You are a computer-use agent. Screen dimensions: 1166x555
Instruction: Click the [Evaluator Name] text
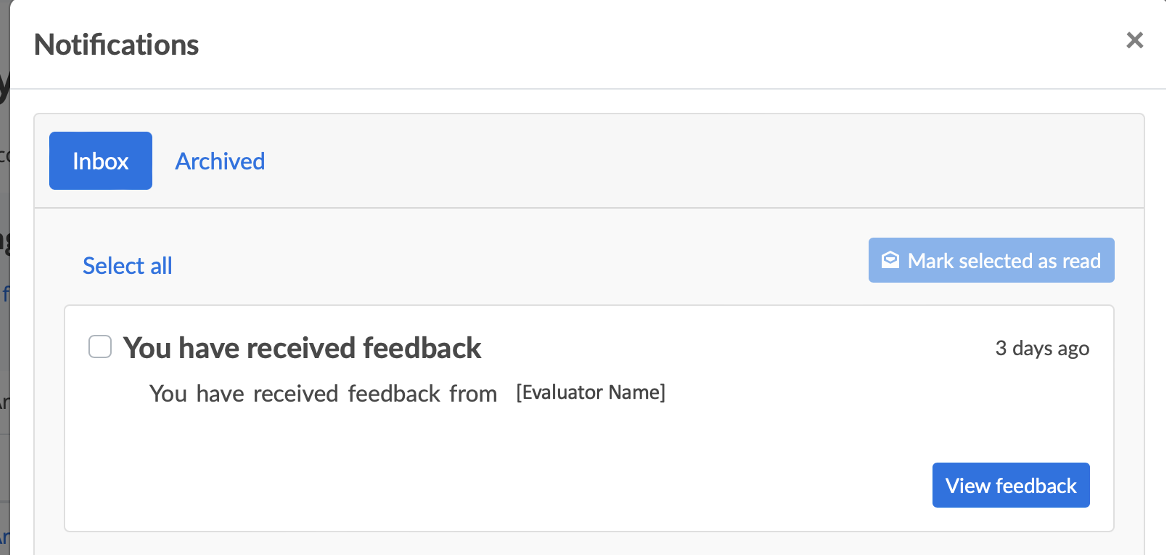[590, 392]
